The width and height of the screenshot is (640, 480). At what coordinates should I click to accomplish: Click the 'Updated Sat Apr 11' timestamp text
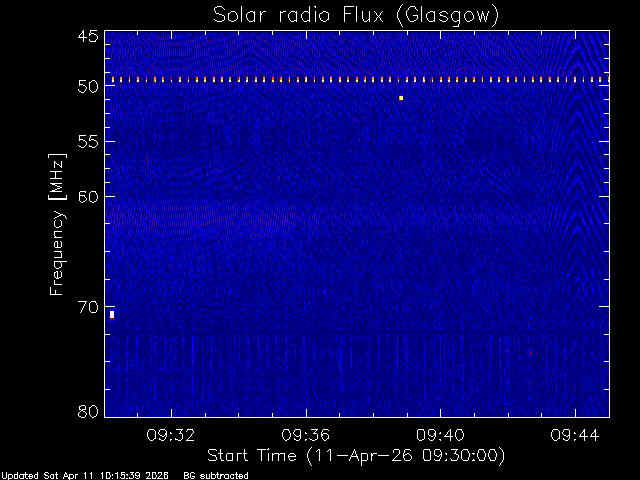(x=85, y=476)
